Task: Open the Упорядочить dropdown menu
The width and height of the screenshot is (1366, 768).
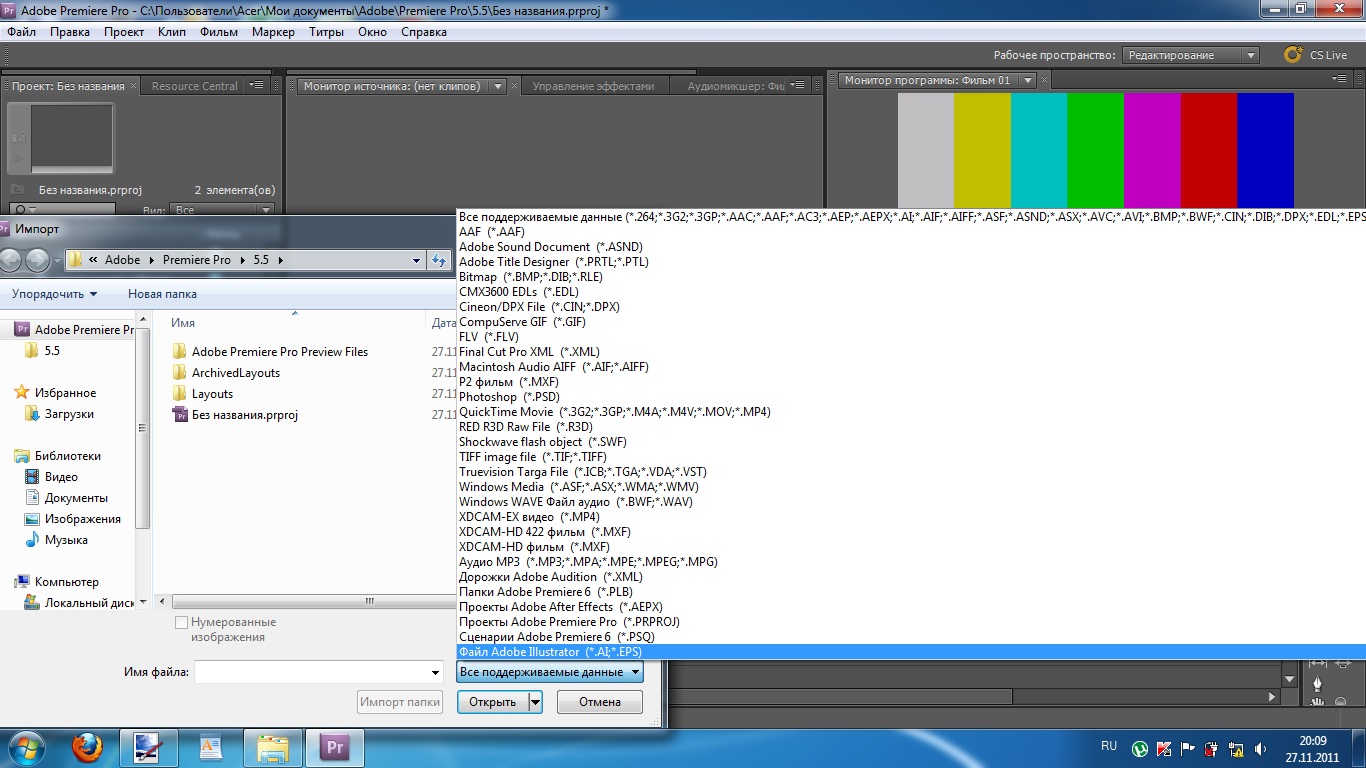Action: 55,294
